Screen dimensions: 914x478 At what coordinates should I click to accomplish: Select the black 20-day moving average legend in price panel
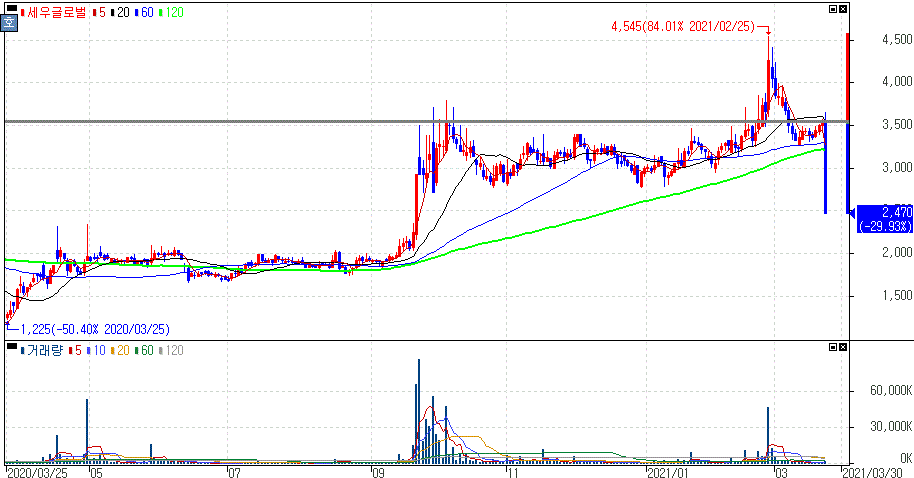tap(119, 12)
